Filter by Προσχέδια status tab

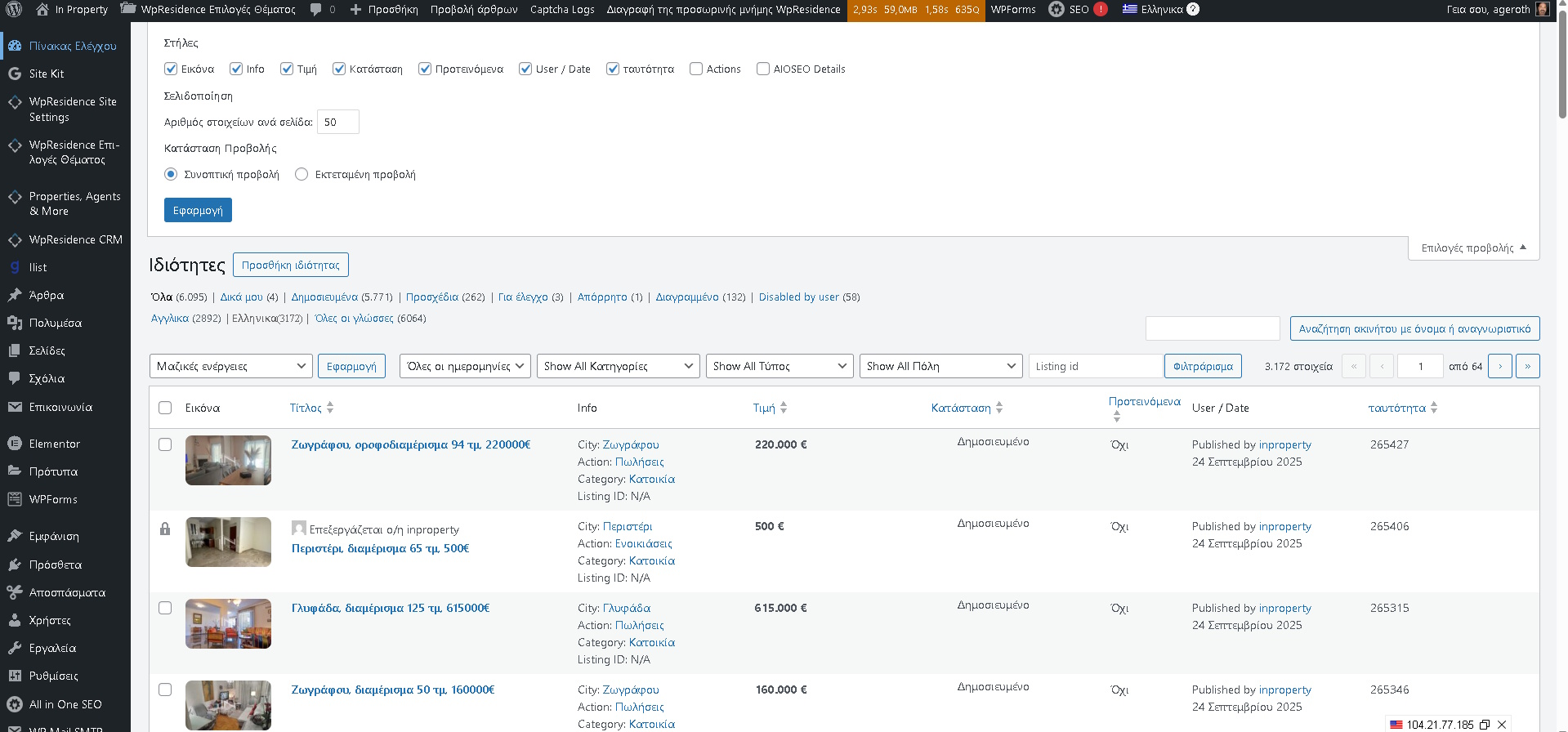431,297
